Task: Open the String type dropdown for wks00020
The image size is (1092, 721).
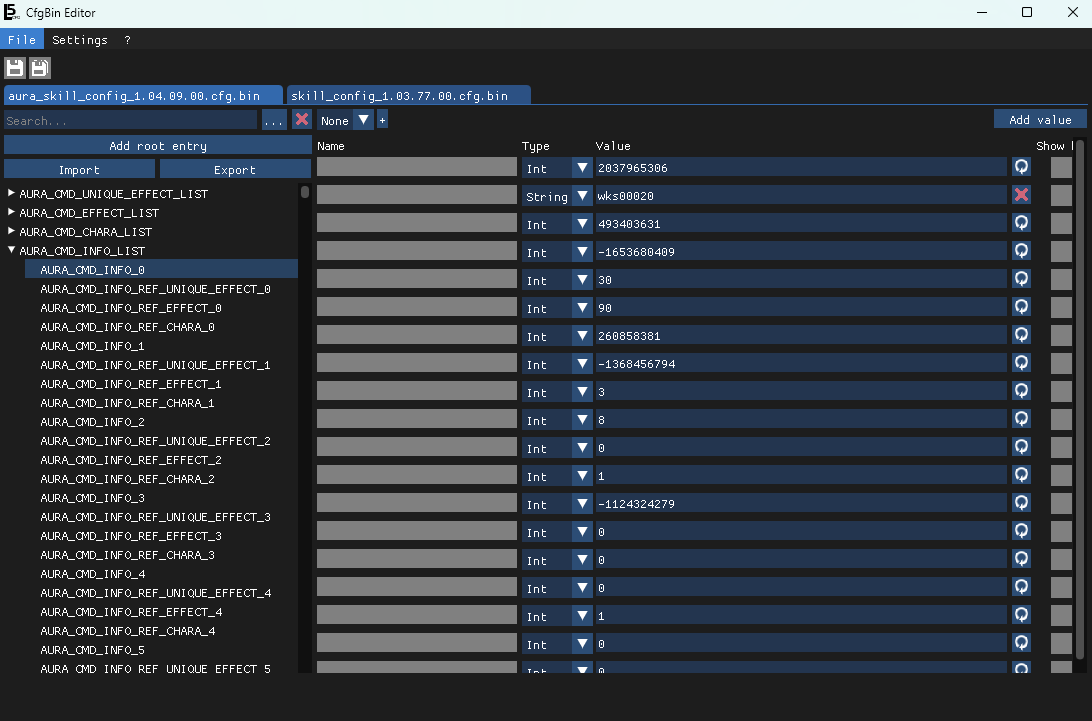Action: [x=582, y=196]
